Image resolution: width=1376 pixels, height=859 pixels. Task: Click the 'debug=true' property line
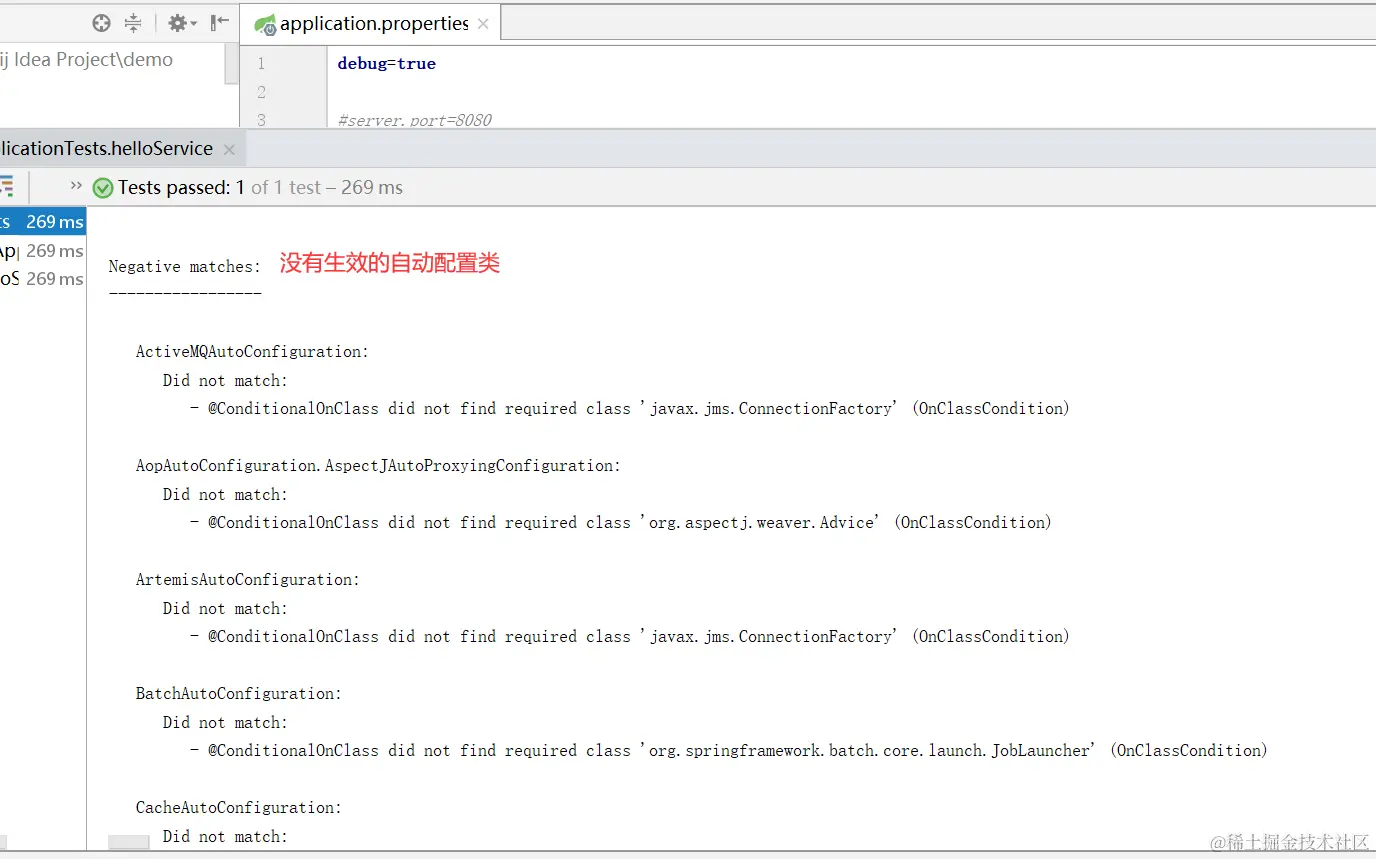(386, 63)
